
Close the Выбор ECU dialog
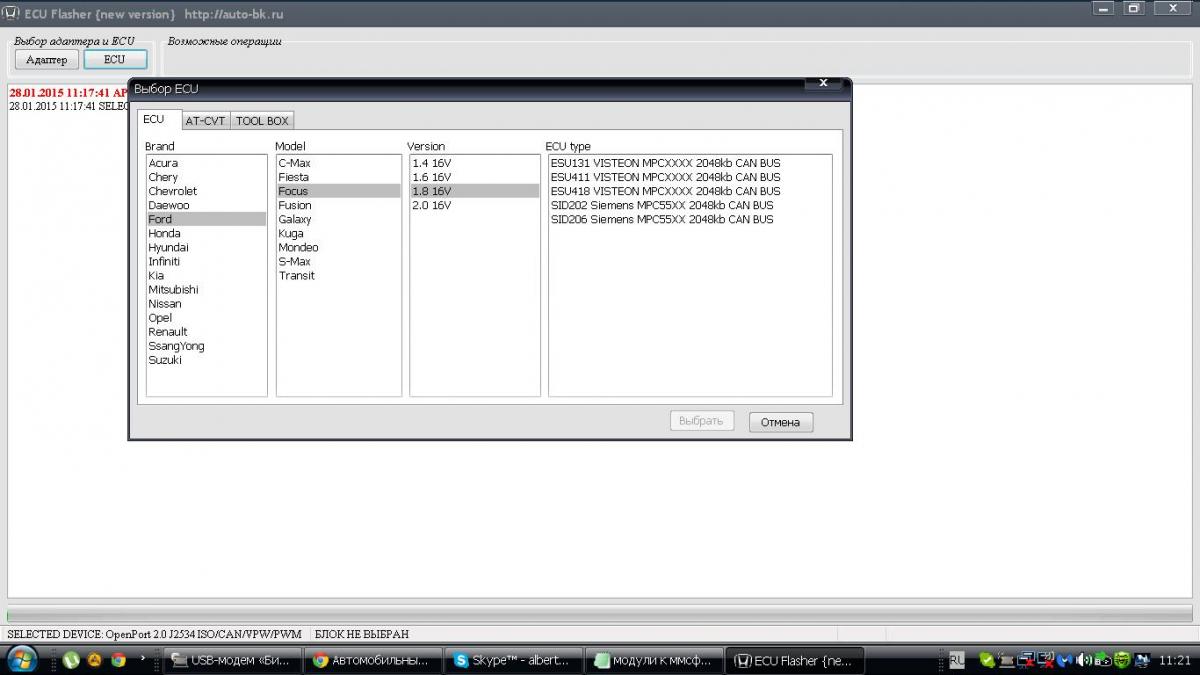coord(823,84)
